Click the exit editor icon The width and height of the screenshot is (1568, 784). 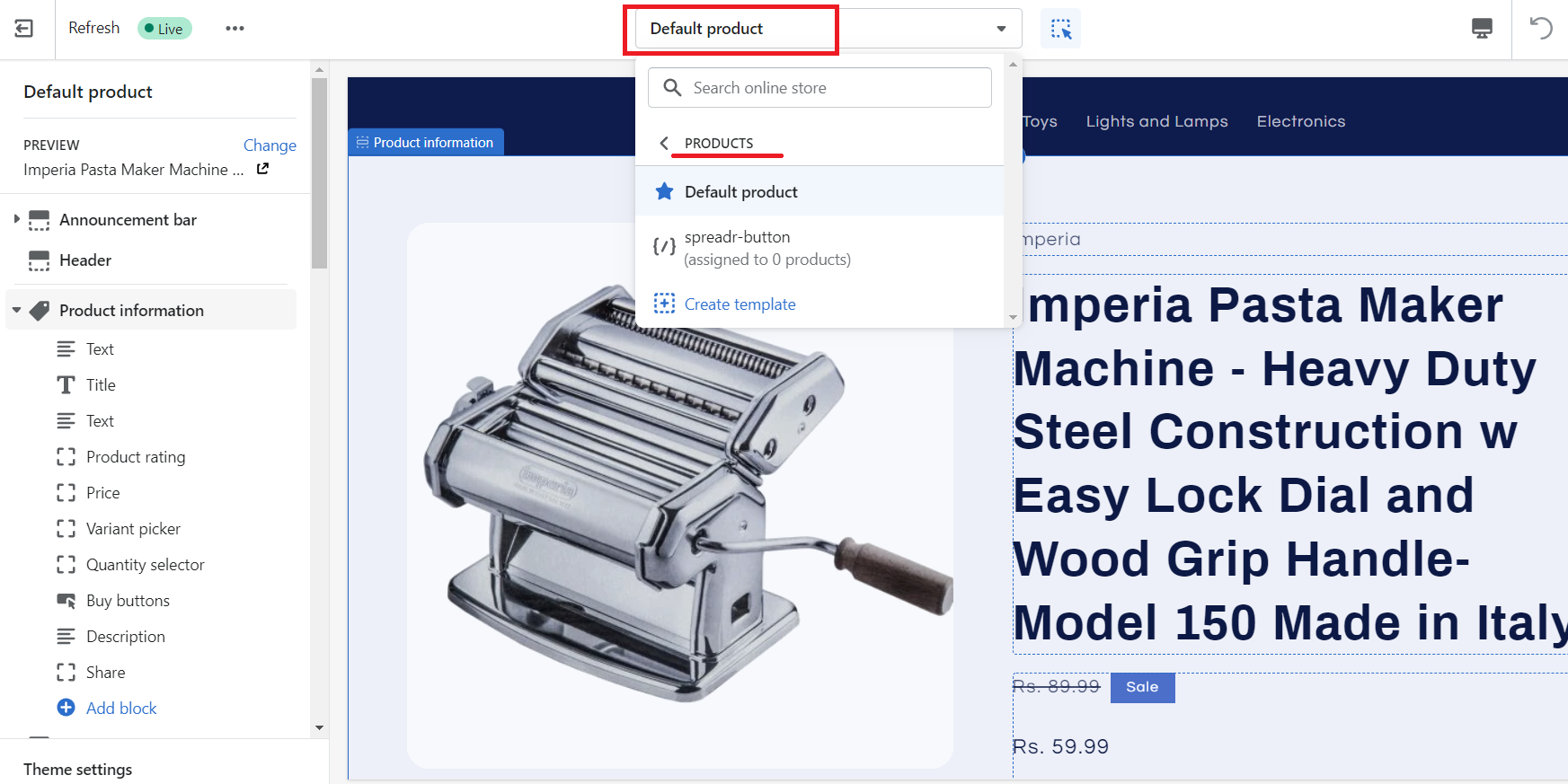24,29
